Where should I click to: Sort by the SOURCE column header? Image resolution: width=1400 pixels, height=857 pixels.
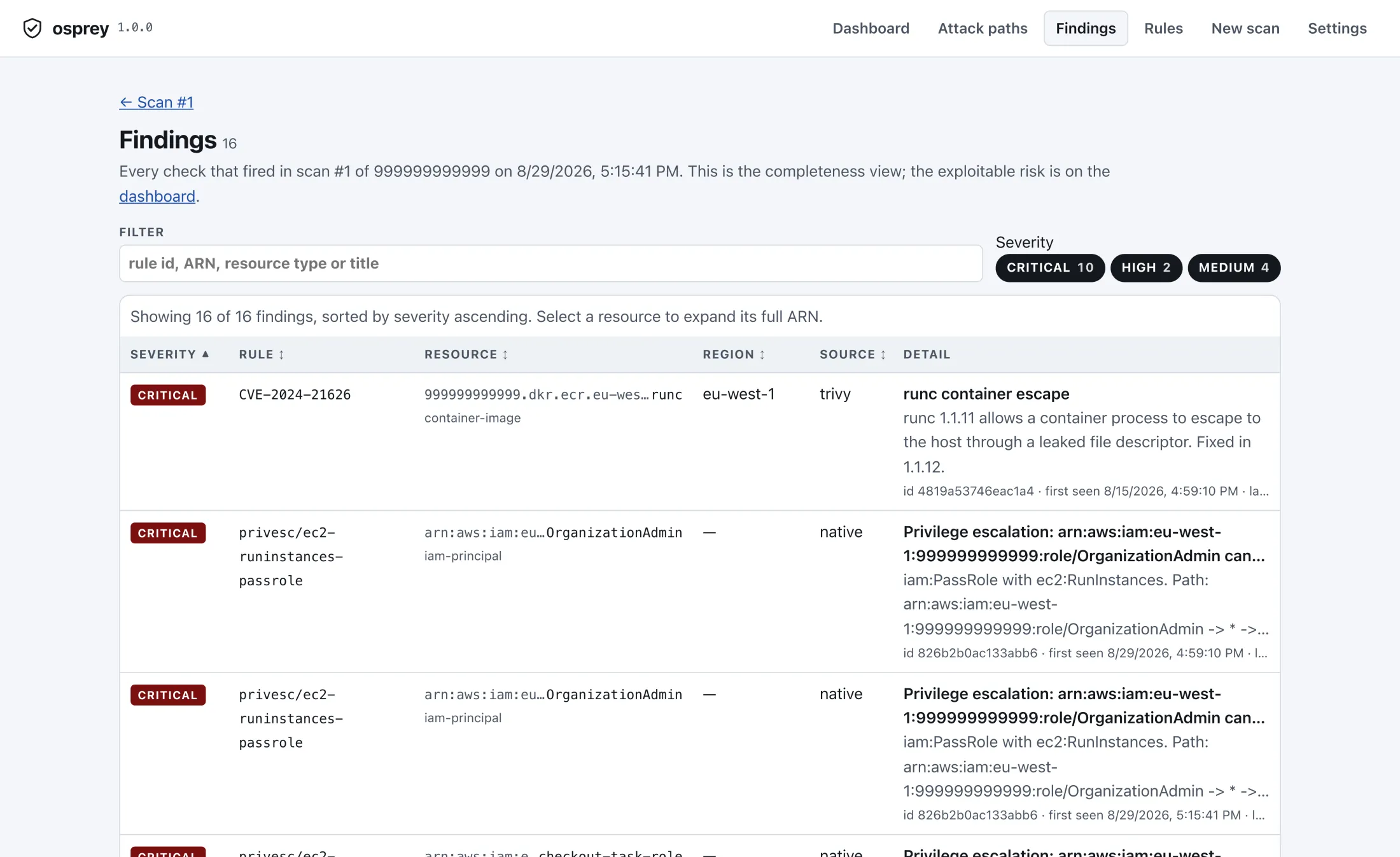852,354
